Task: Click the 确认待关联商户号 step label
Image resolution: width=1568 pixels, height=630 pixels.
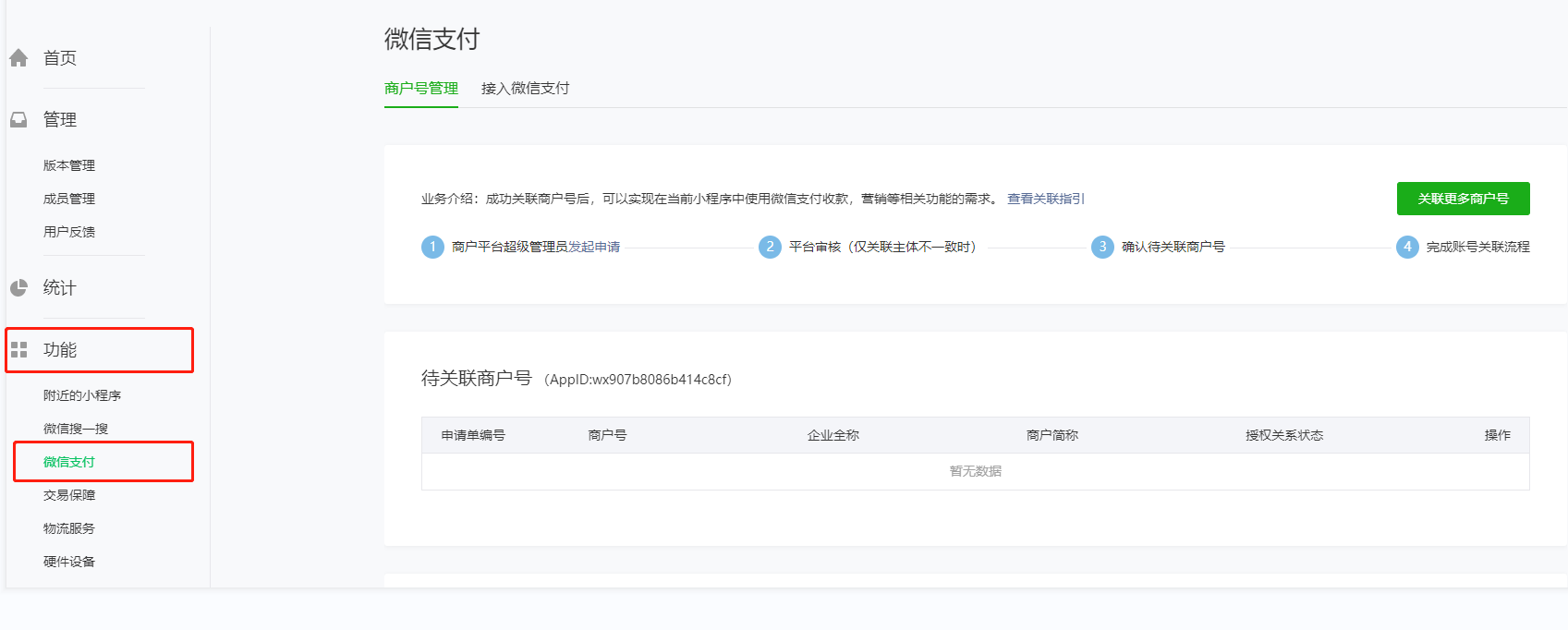Action: [x=1173, y=247]
